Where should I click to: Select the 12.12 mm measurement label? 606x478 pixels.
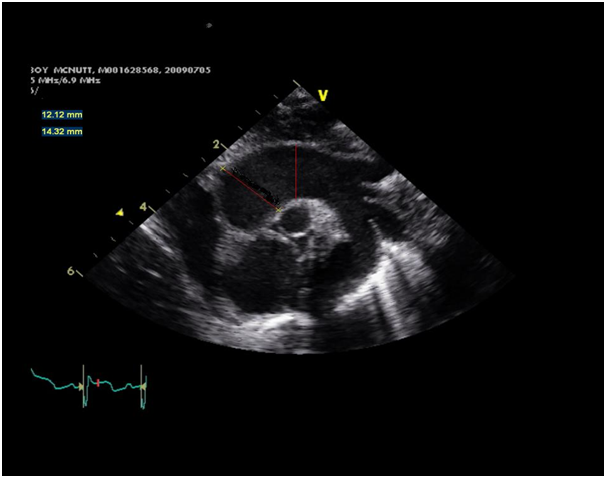click(x=61, y=115)
